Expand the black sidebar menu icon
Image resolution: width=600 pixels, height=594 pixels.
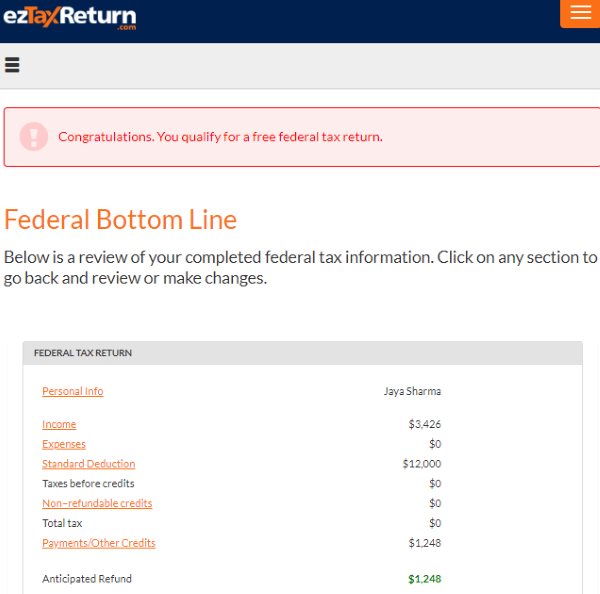coord(12,66)
